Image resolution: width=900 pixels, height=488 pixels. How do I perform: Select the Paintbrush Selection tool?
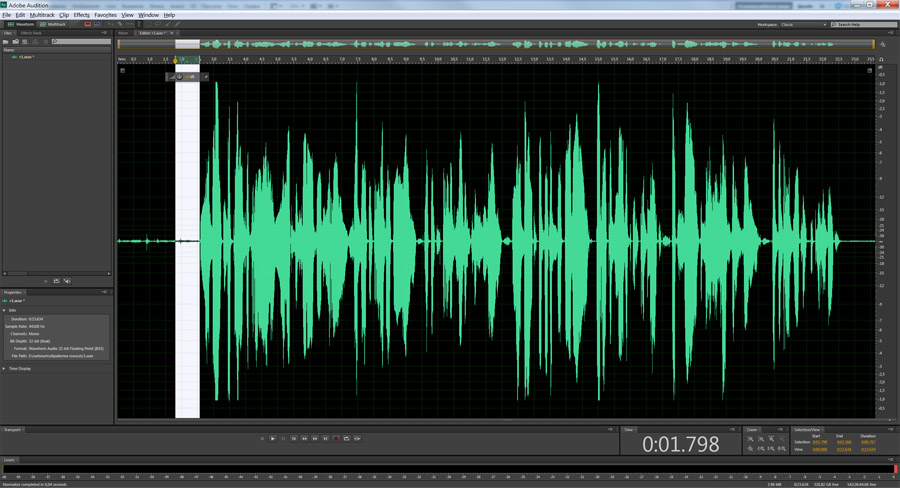point(168,24)
